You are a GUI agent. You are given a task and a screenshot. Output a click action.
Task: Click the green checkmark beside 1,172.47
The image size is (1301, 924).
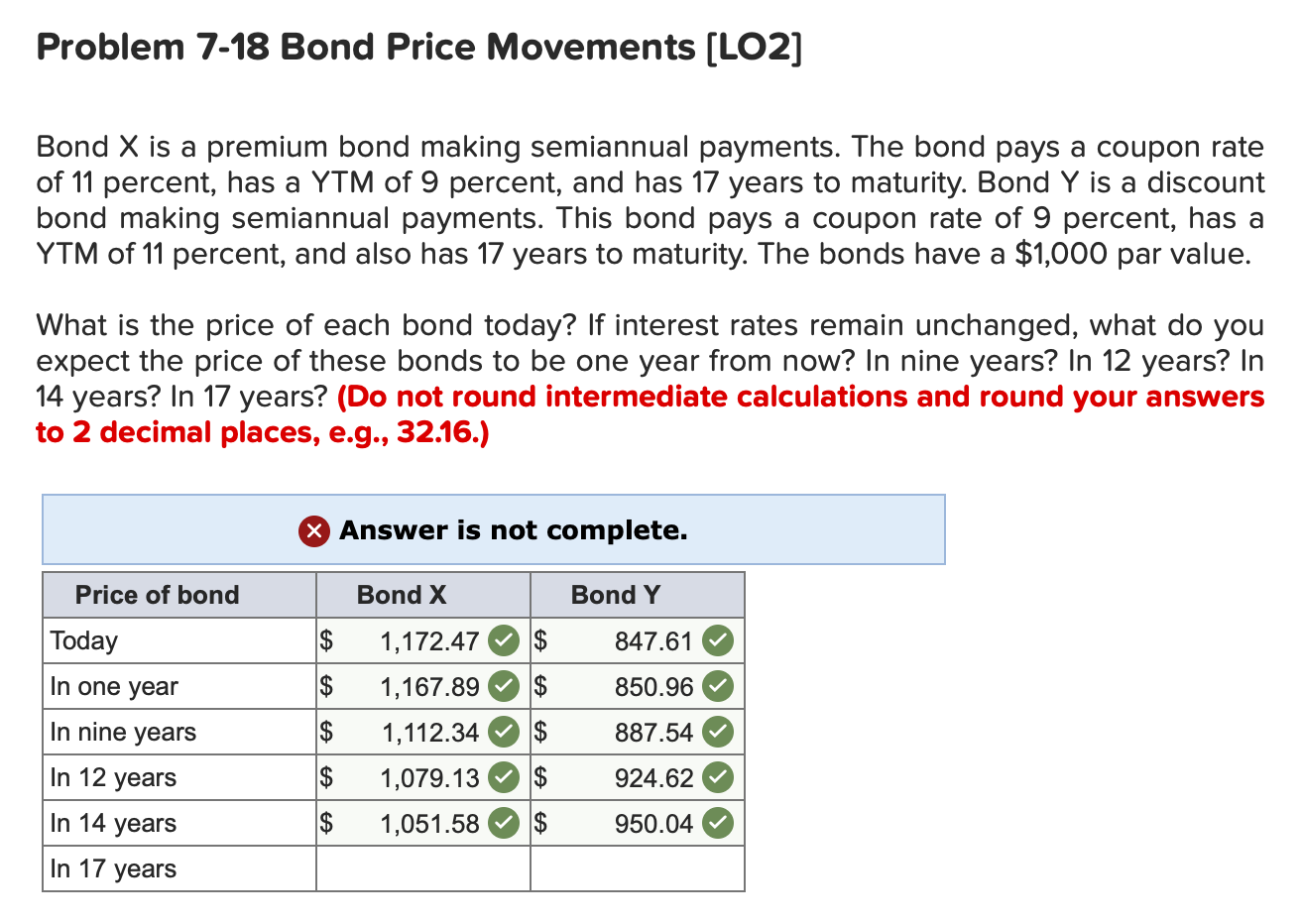504,640
